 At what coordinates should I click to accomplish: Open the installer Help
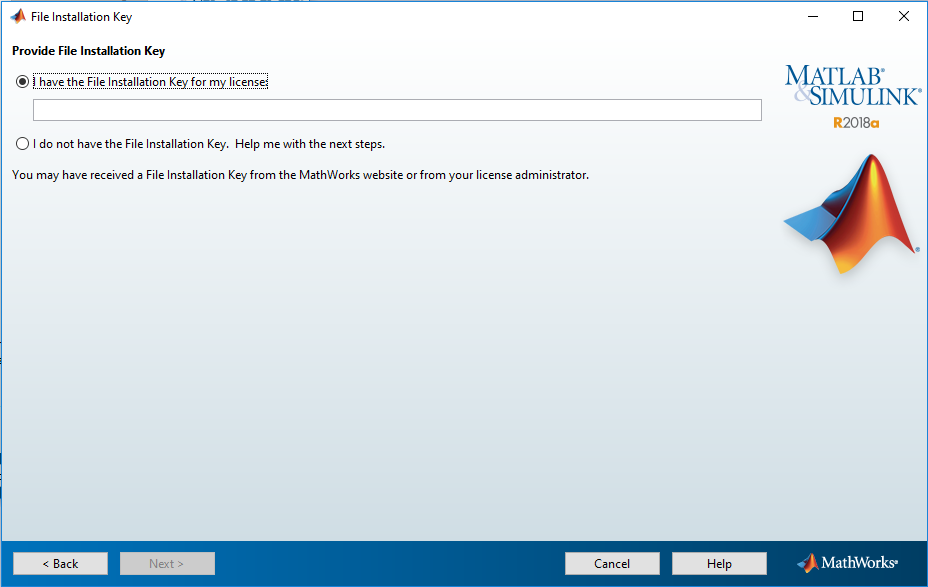pos(719,563)
